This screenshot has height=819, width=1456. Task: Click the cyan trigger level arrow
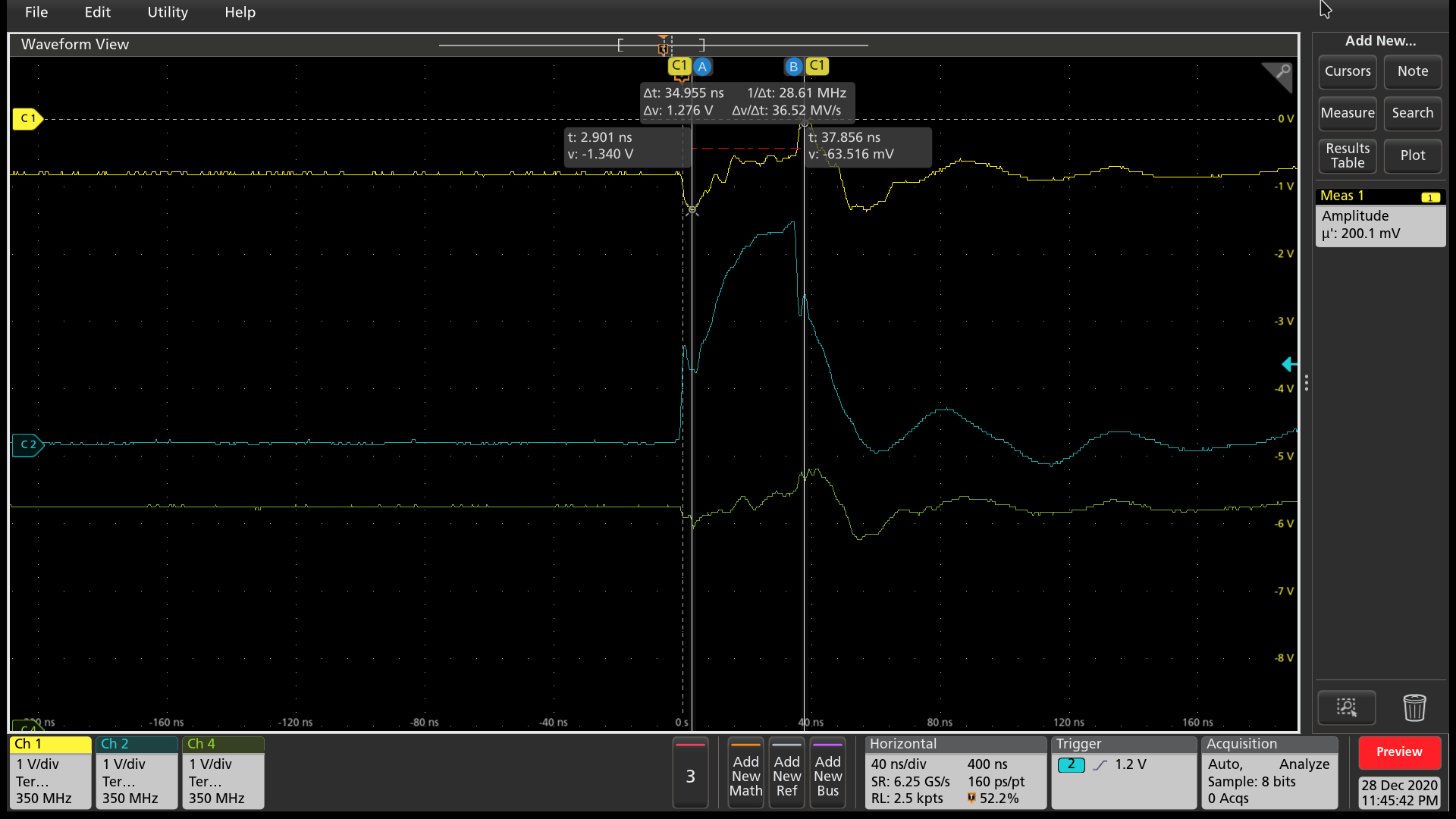(1288, 365)
